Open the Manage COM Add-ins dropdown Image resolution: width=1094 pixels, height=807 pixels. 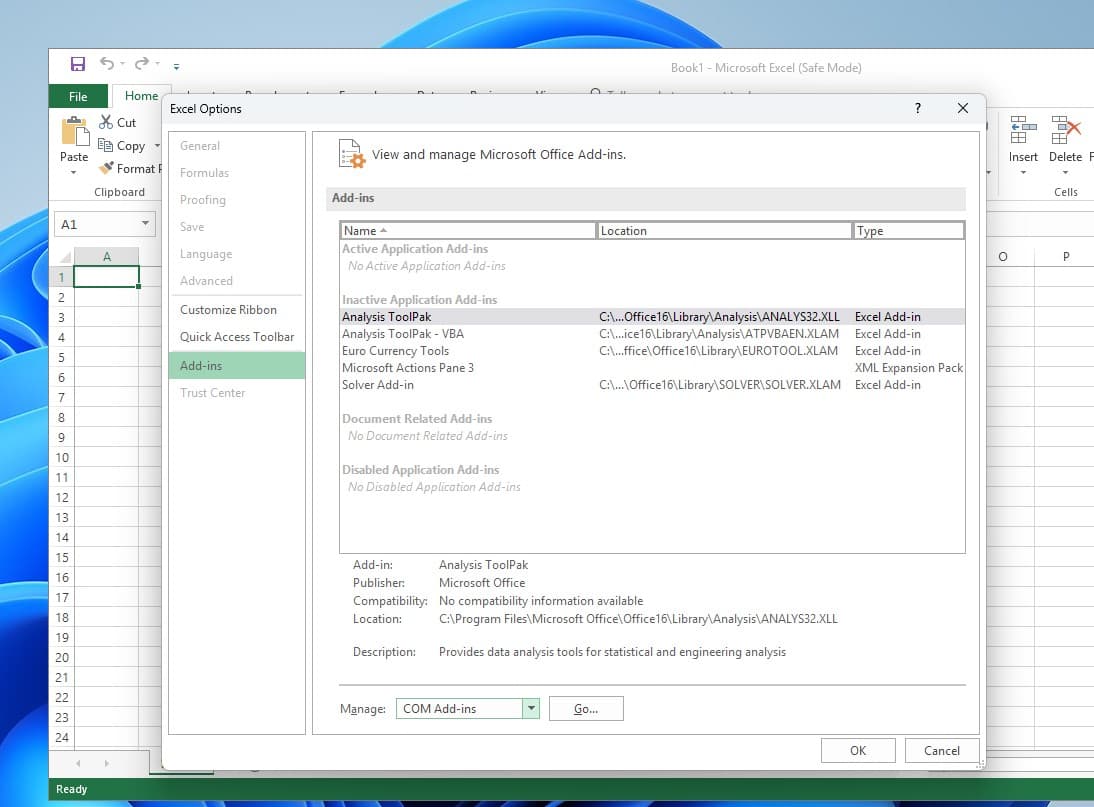529,708
